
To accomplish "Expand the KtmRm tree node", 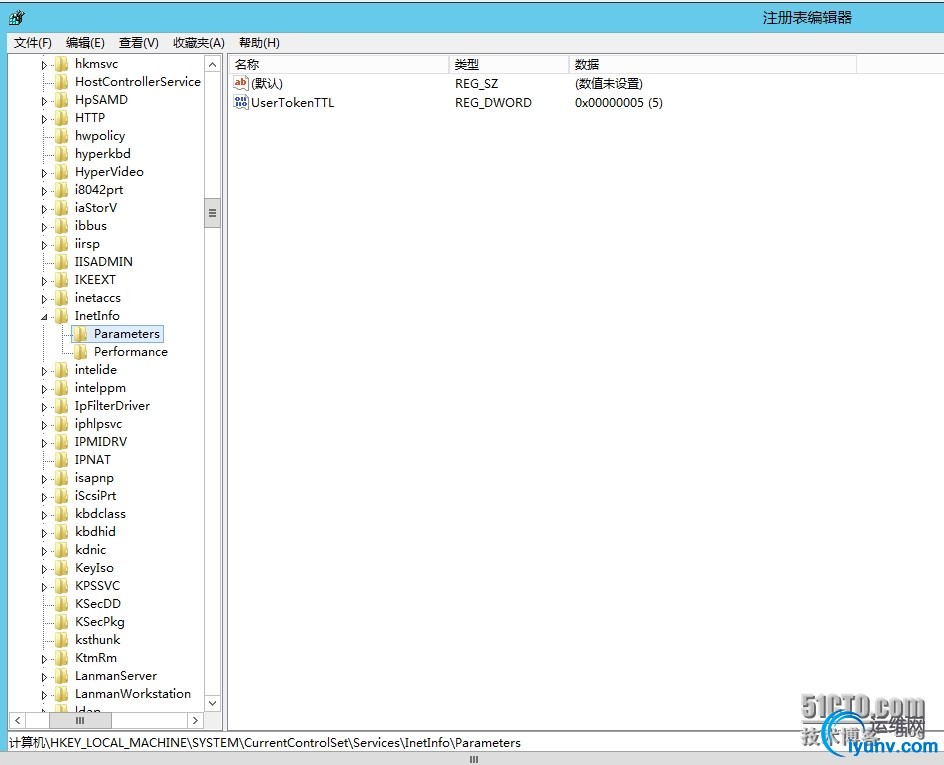I will pos(44,659).
